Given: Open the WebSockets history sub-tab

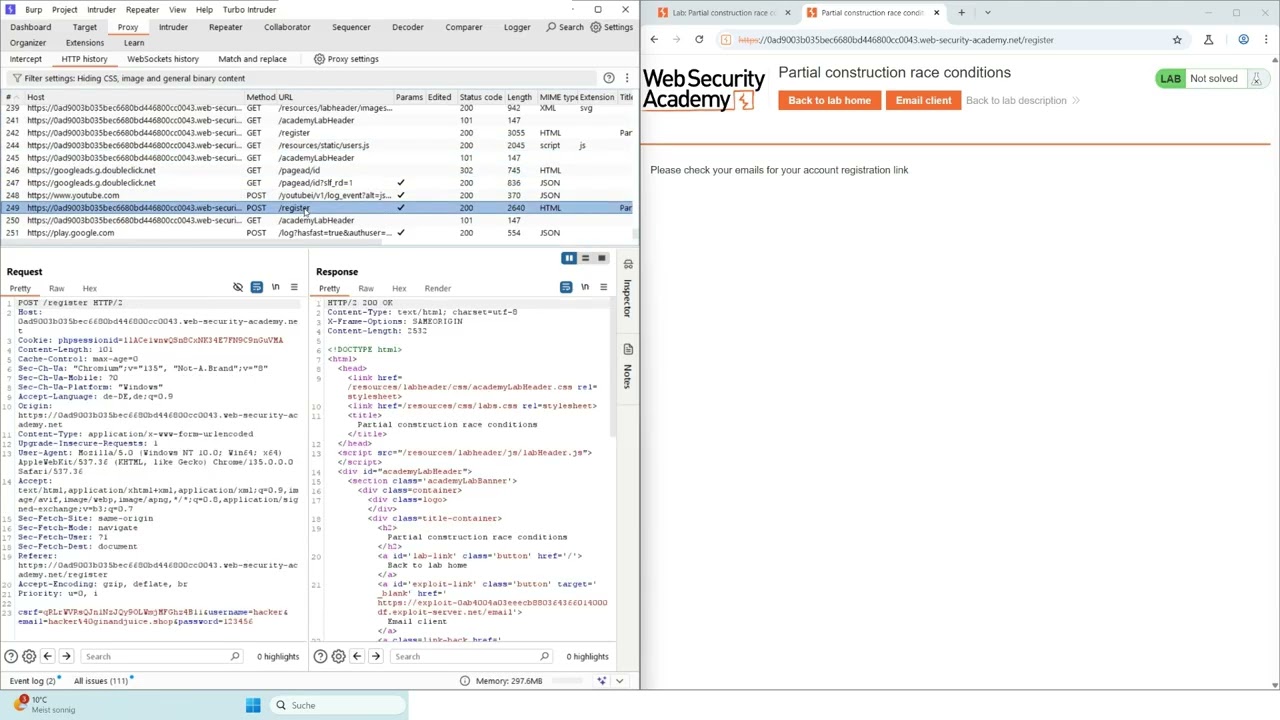Looking at the screenshot, I should (163, 59).
